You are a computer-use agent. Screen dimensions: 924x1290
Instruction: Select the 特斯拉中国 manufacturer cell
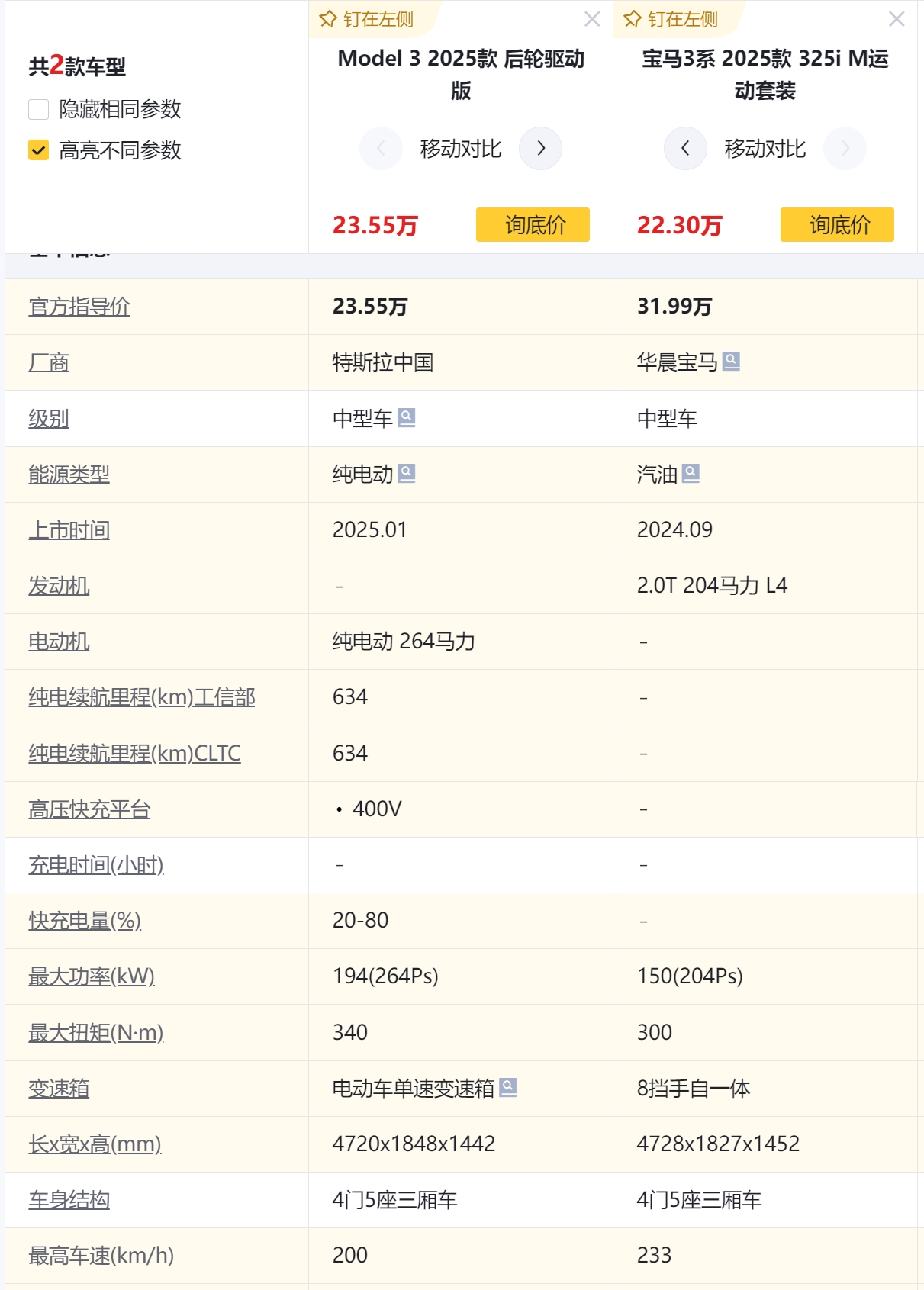(461, 362)
